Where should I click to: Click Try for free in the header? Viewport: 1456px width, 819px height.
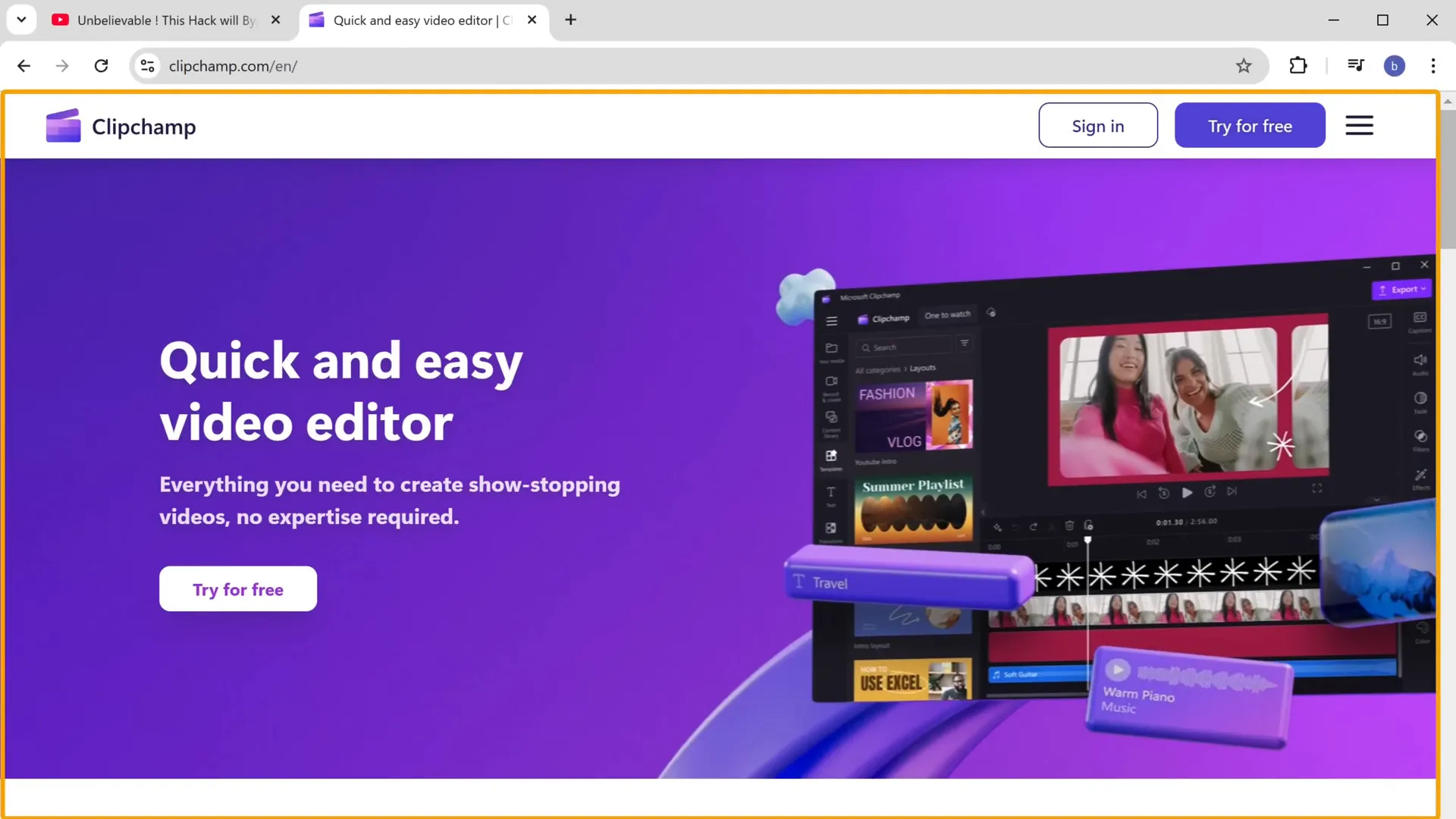1250,126
